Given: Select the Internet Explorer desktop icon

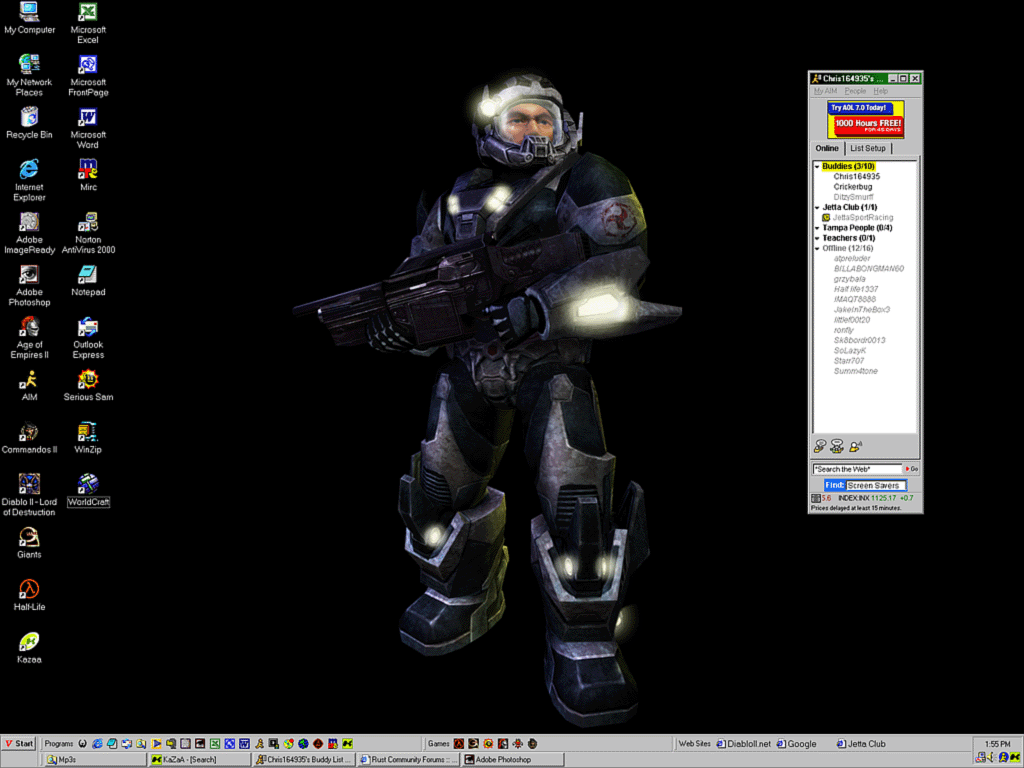Looking at the screenshot, I should (x=29, y=180).
